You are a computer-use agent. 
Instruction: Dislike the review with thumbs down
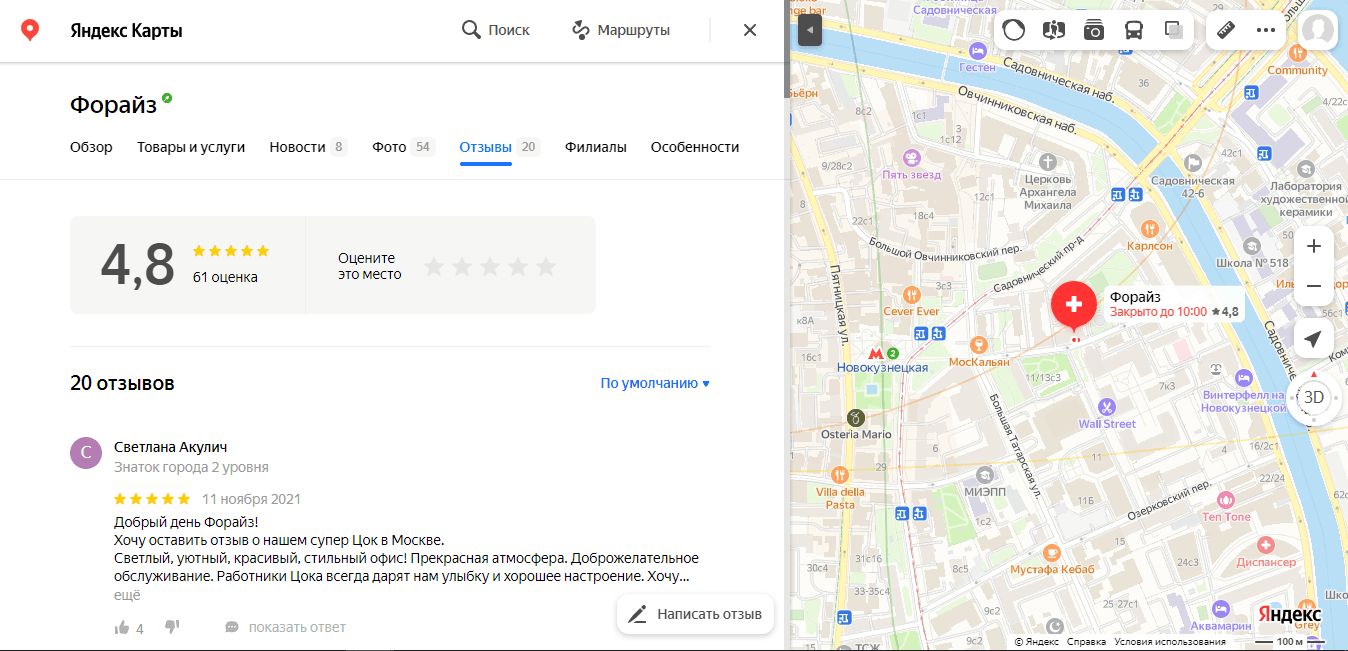[x=172, y=627]
